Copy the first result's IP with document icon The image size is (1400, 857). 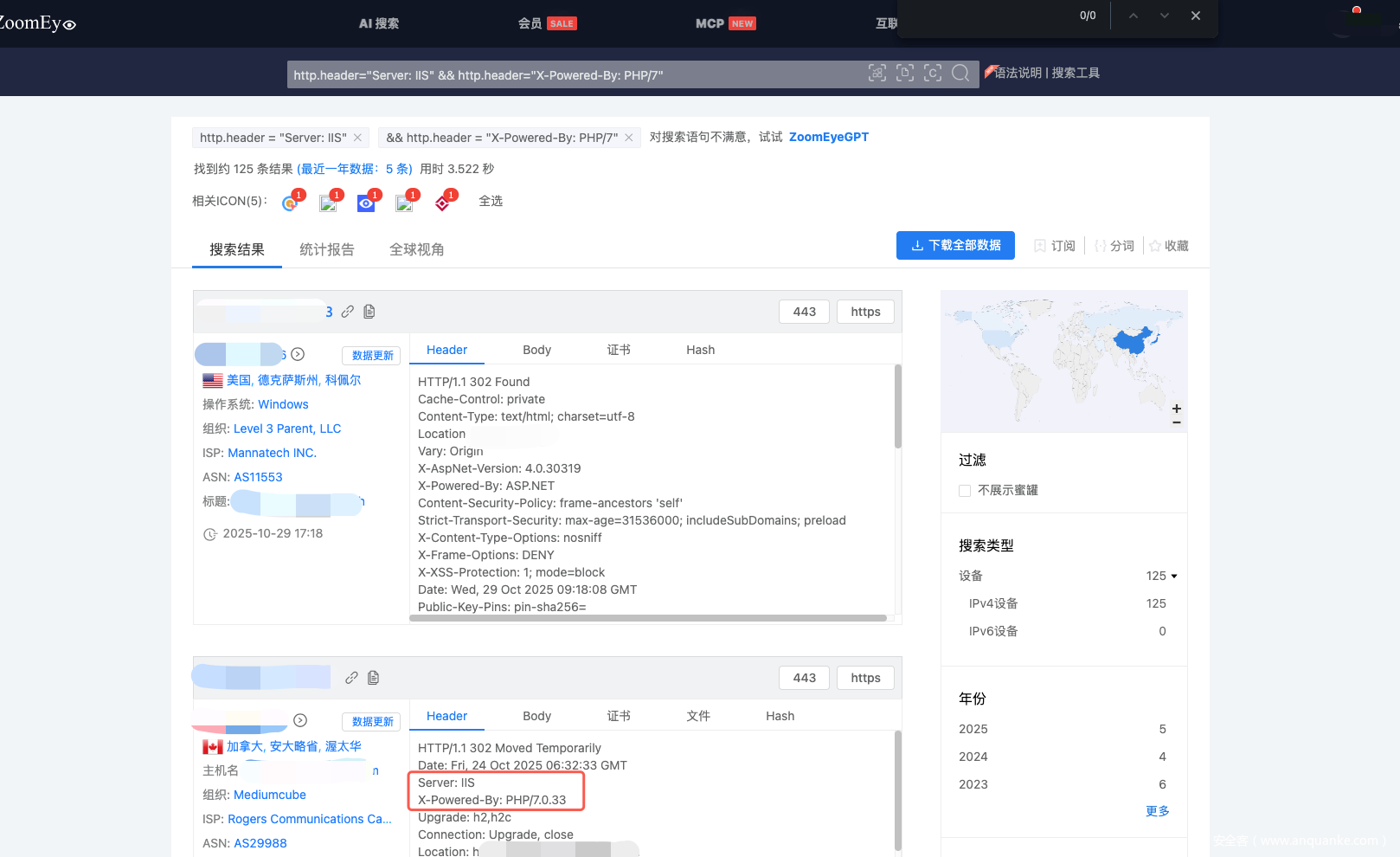[369, 312]
